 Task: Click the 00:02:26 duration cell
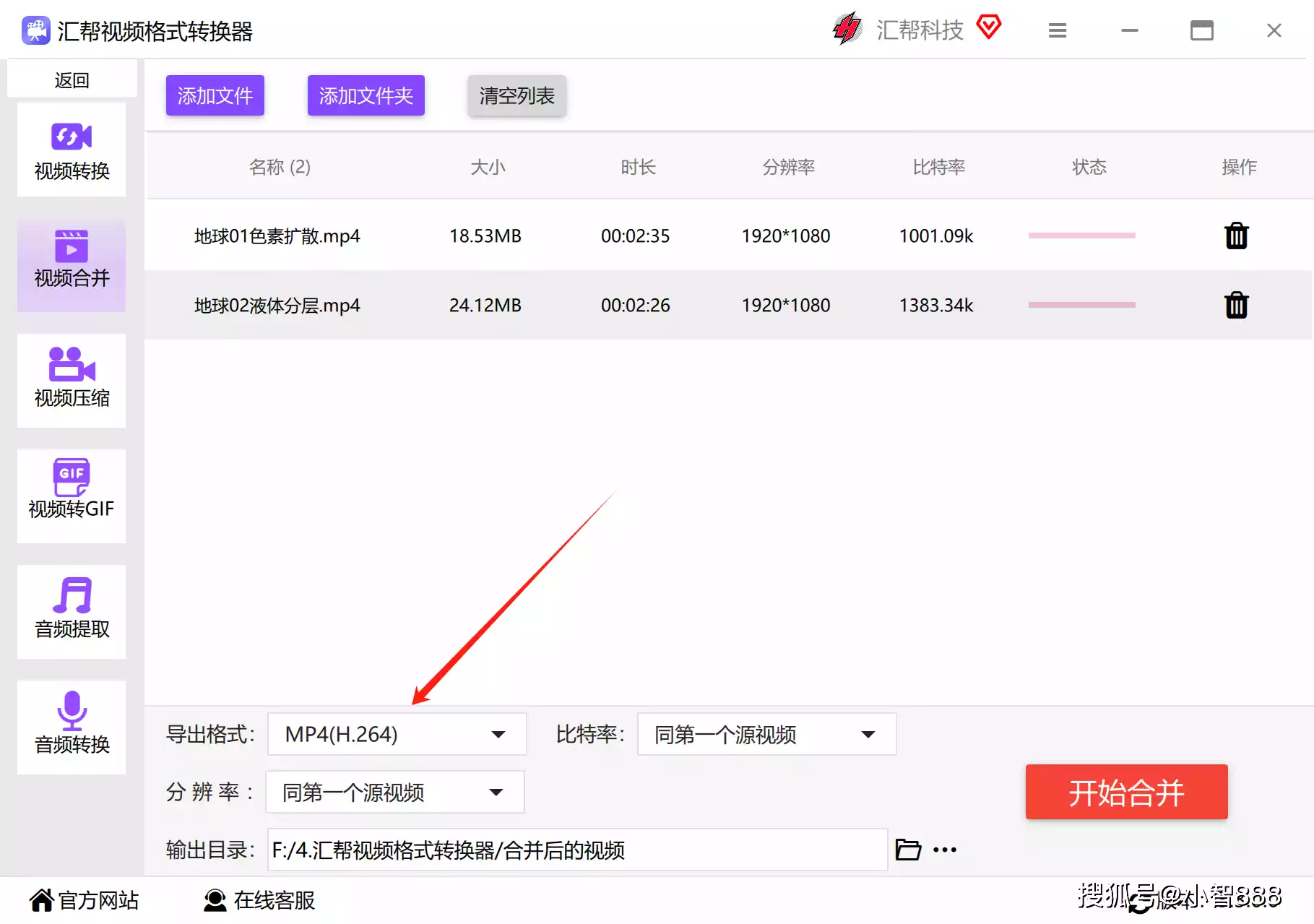click(x=636, y=306)
